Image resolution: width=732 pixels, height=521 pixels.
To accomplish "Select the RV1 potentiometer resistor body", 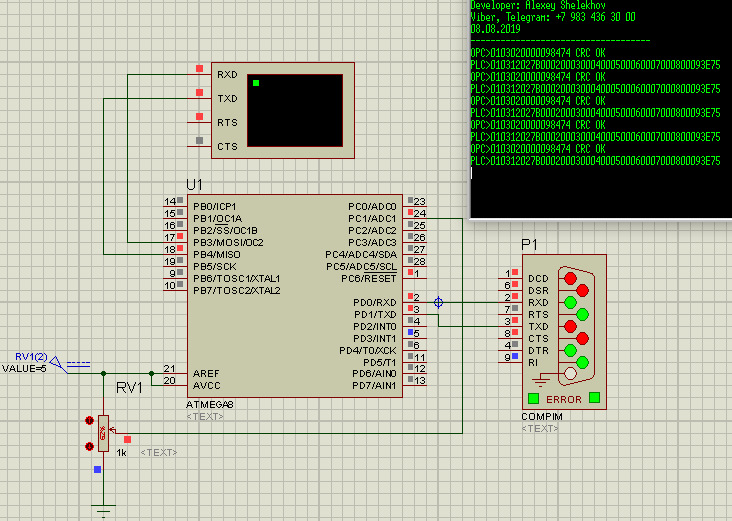I will tap(103, 433).
